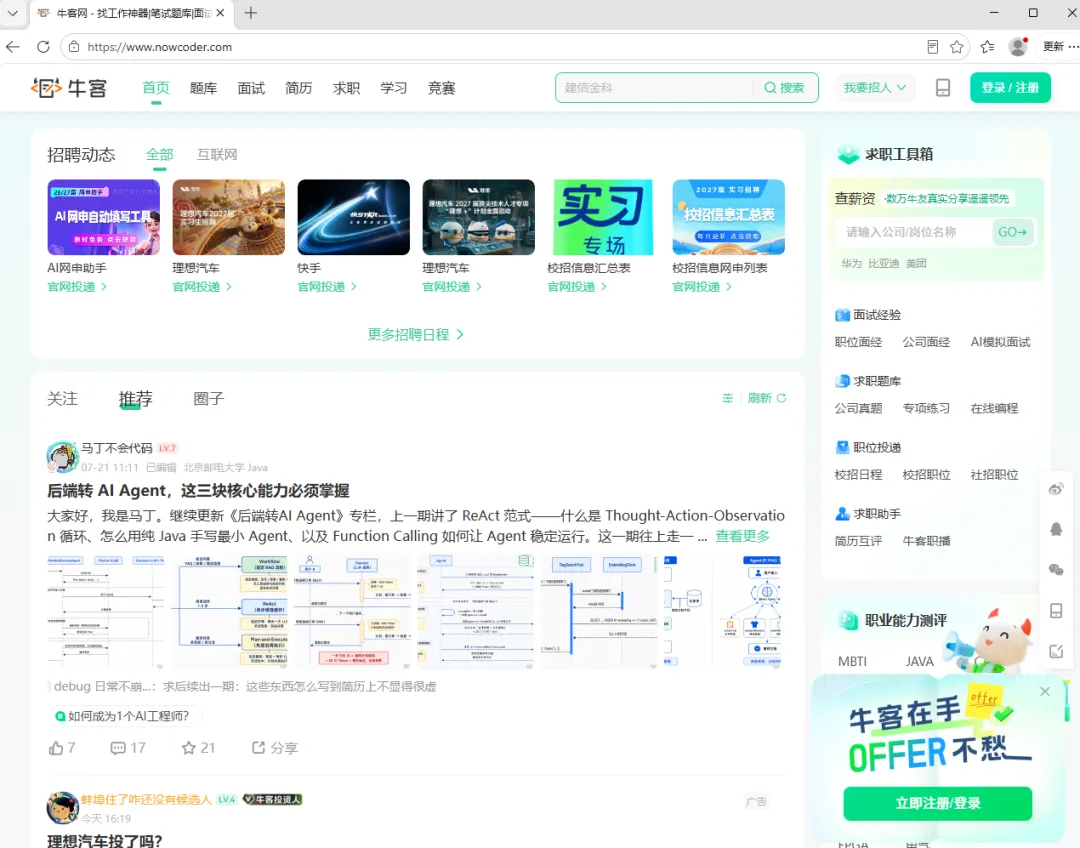1080x848 pixels.
Task: Expand the 我要招人 dropdown
Action: point(875,87)
